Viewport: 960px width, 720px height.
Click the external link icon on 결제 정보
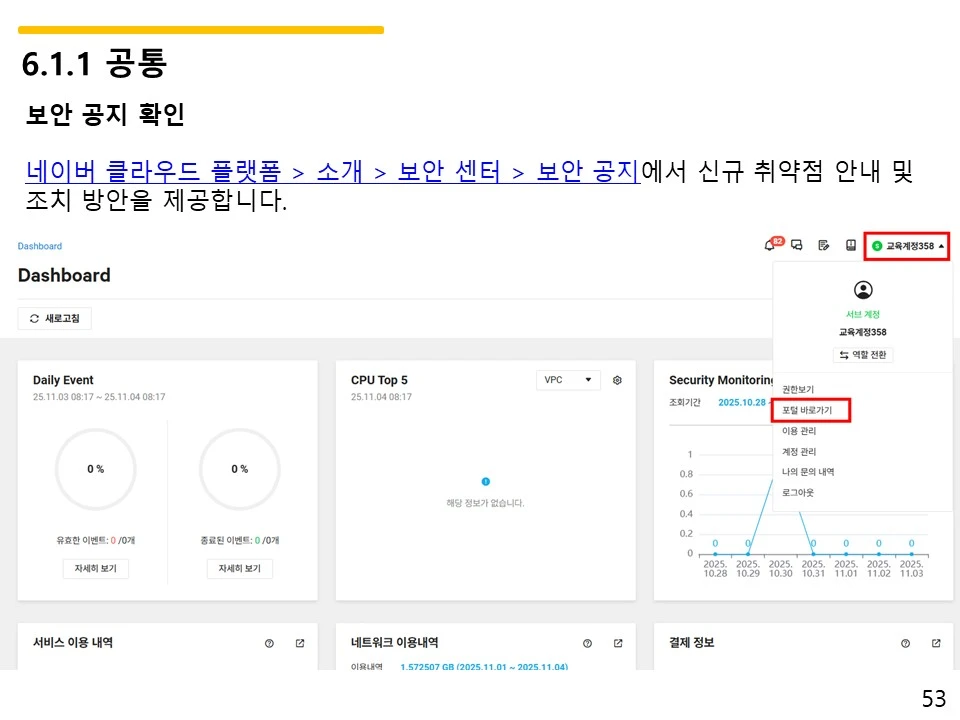[x=936, y=642]
